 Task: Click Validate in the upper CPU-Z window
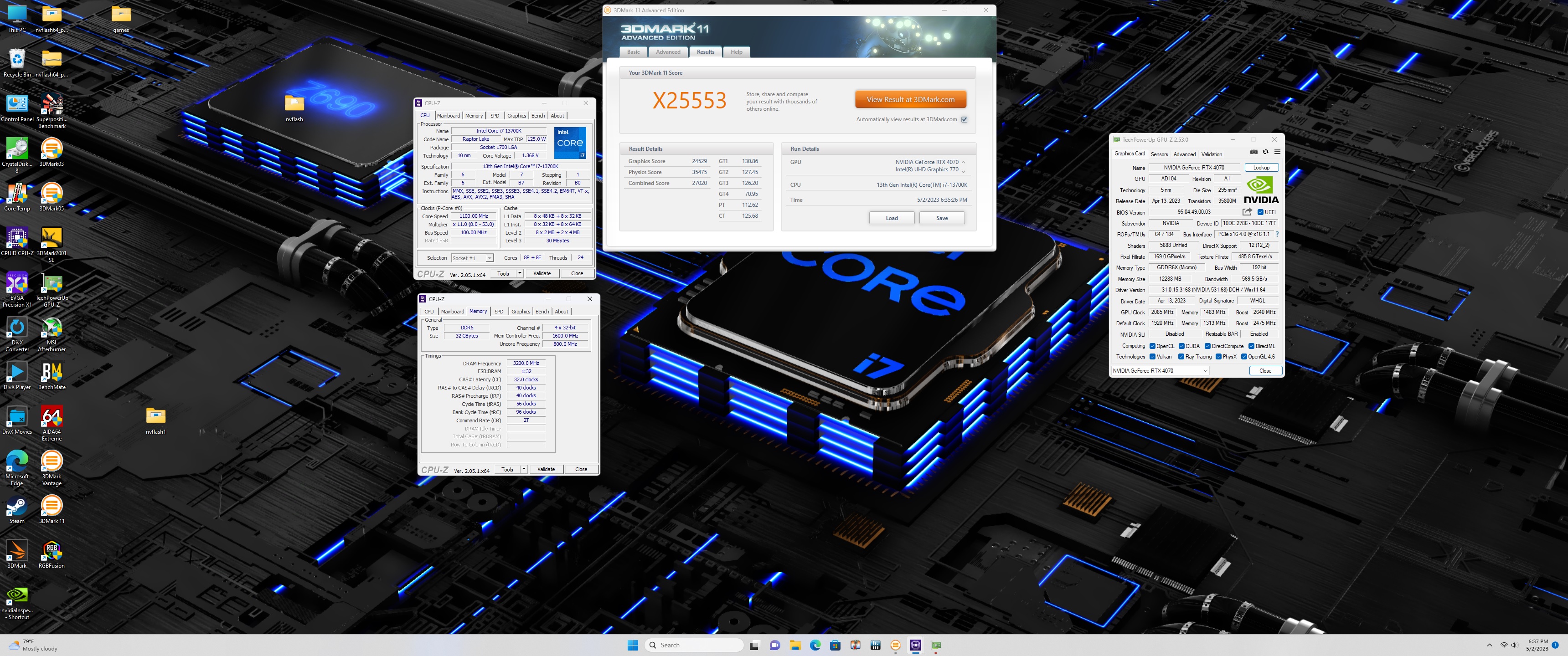tap(541, 273)
